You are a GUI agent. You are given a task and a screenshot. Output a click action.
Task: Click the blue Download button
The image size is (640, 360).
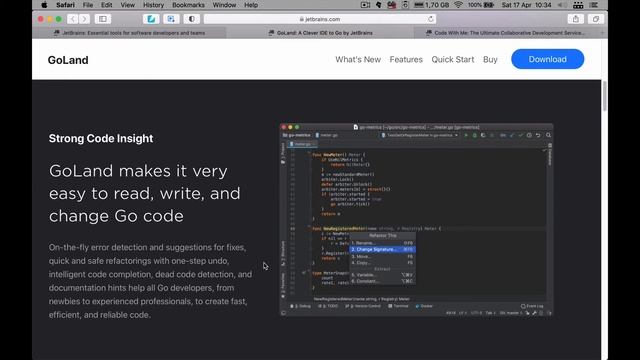547,59
